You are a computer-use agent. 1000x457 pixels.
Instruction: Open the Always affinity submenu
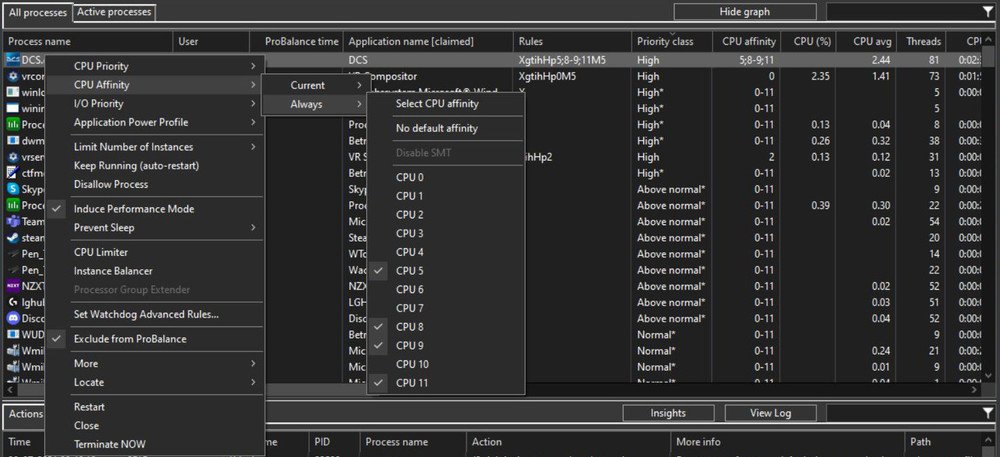click(x=314, y=104)
